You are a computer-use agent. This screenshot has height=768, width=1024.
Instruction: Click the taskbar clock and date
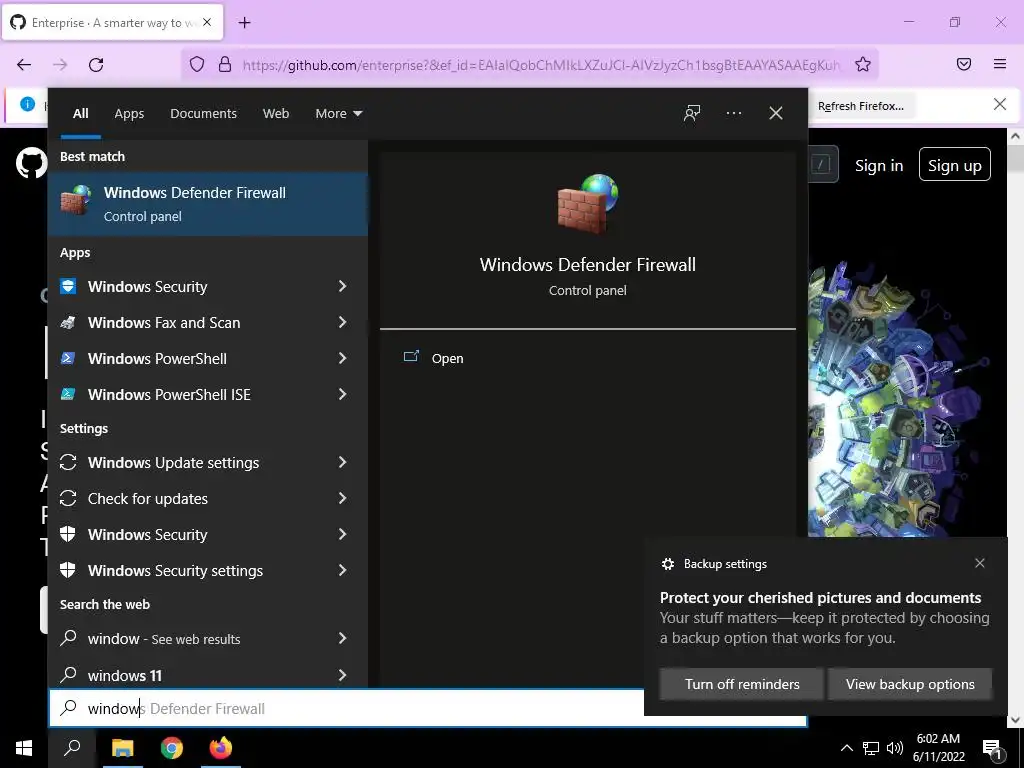pyautogui.click(x=938, y=748)
